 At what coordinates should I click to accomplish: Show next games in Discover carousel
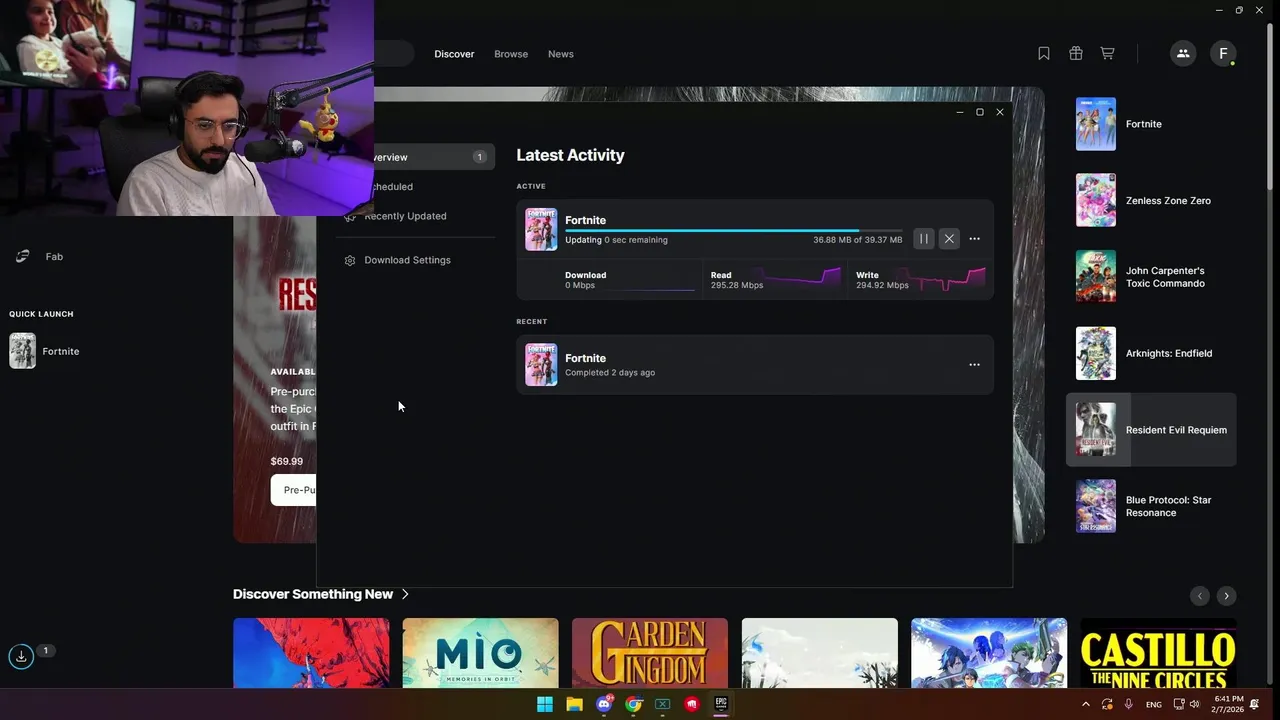click(1226, 595)
